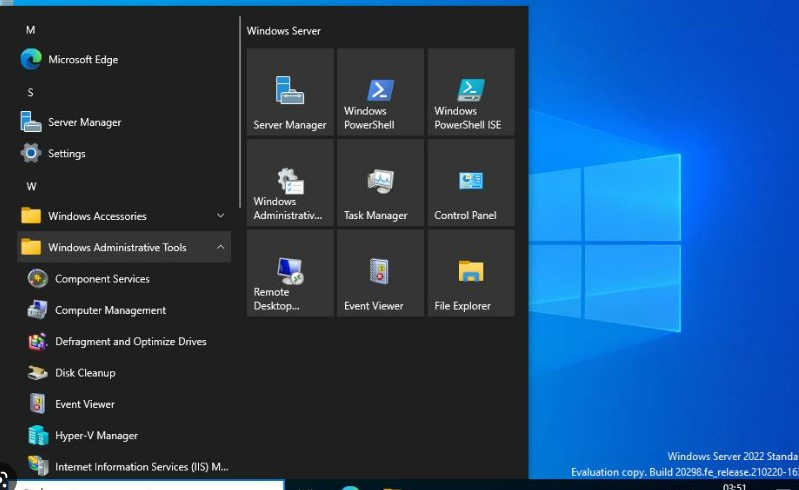Click the app list vertical scrollbar
The width and height of the screenshot is (799, 490).
pyautogui.click(x=239, y=112)
